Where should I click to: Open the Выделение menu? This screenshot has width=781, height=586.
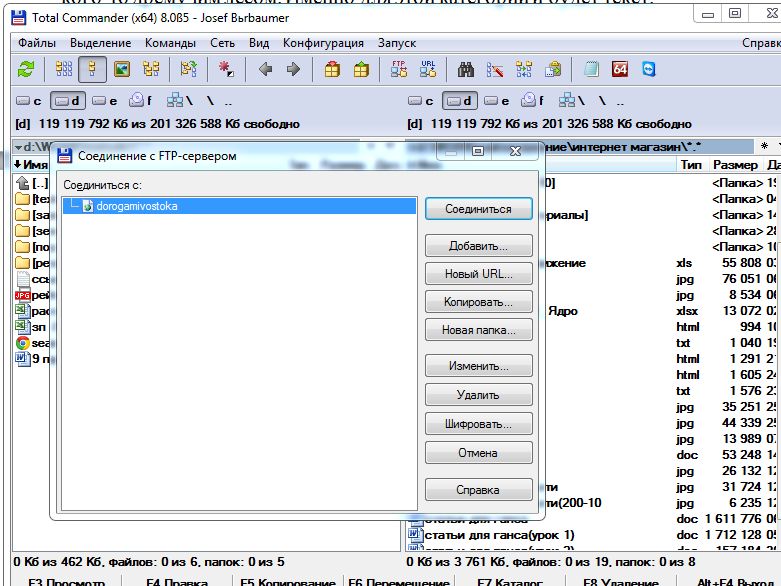[x=101, y=43]
